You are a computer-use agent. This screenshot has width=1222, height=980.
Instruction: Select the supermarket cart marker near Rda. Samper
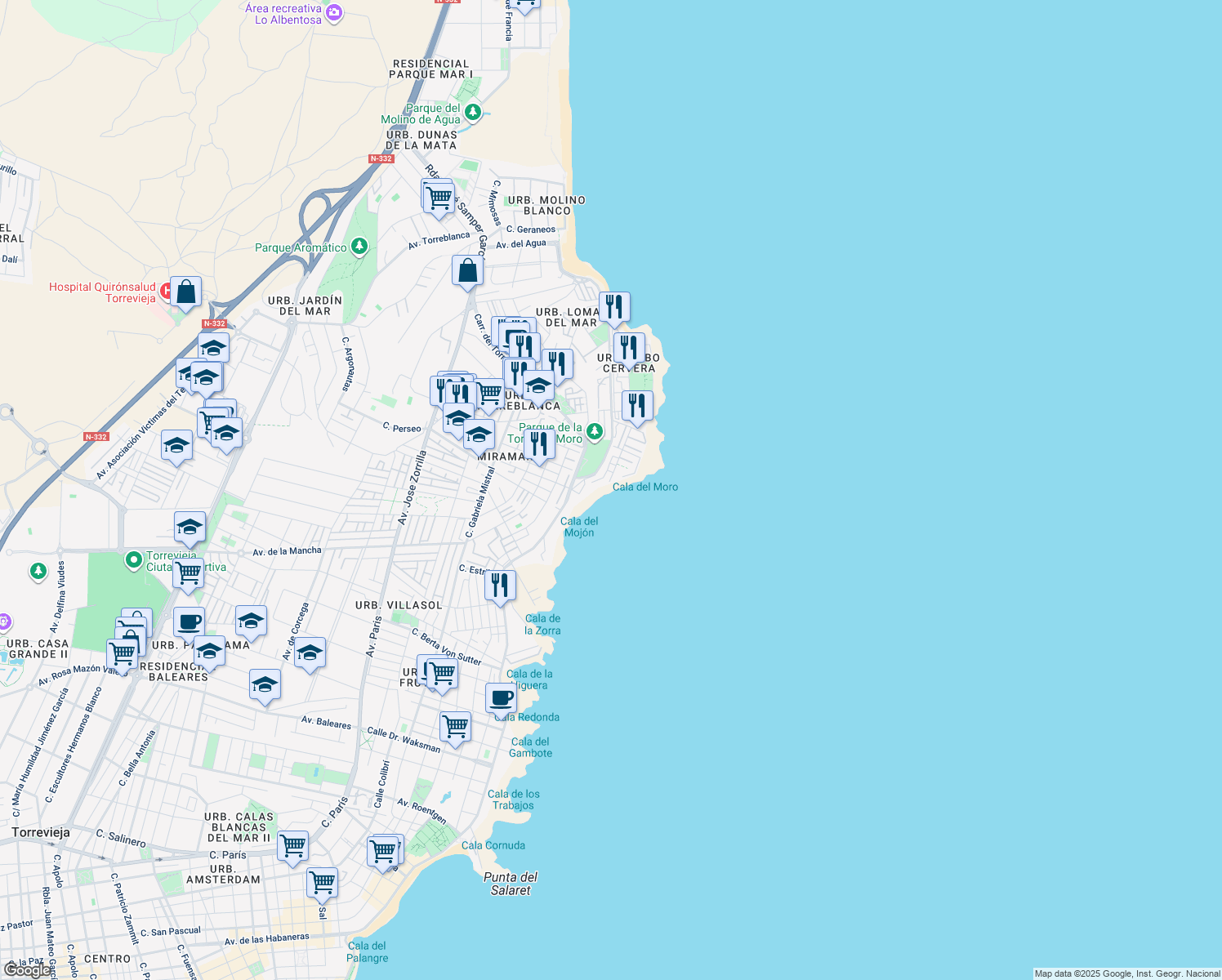[438, 196]
